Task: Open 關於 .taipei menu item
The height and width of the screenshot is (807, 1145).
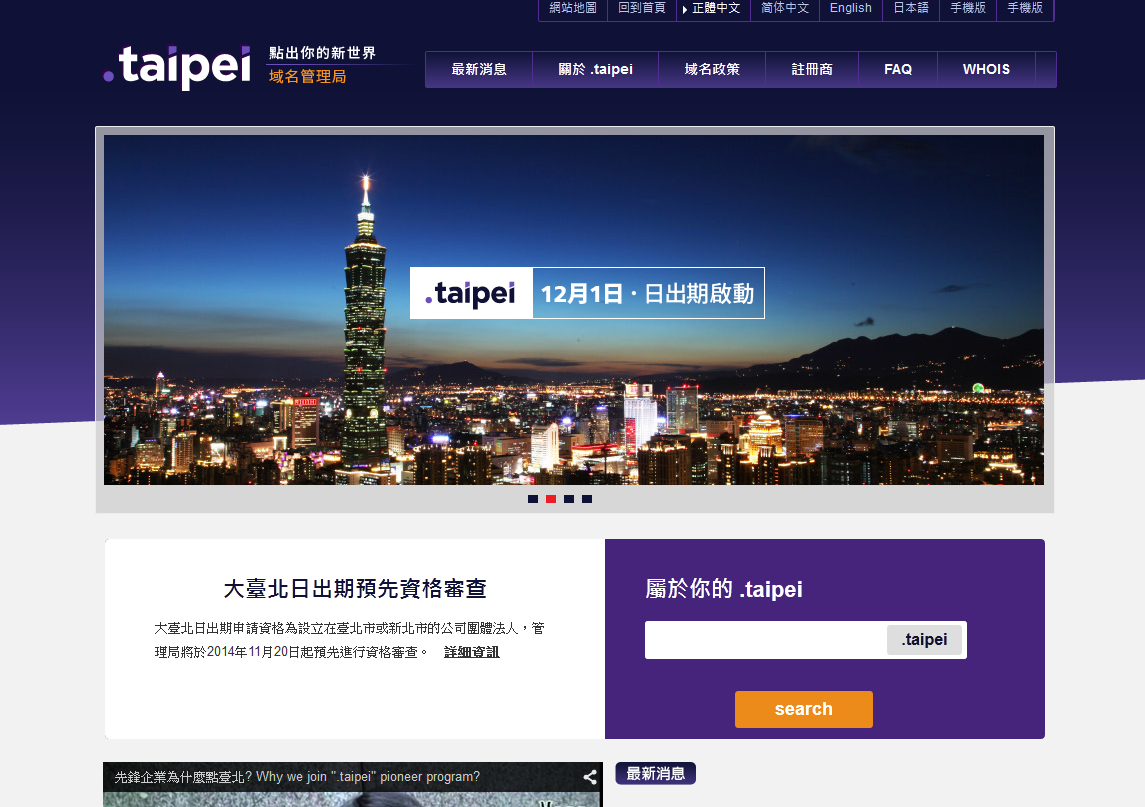Action: tap(595, 69)
